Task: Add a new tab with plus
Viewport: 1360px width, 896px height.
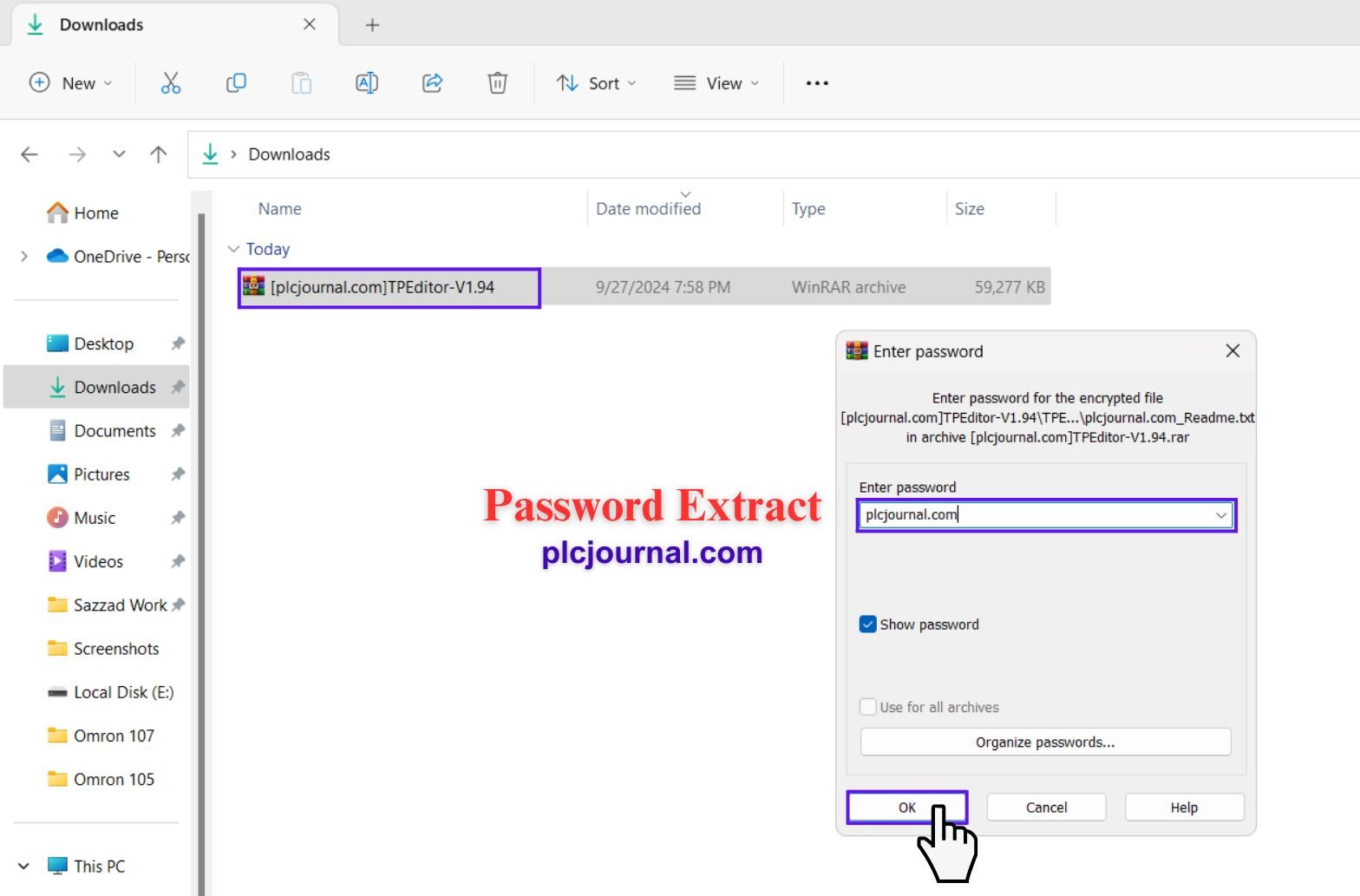Action: click(372, 25)
